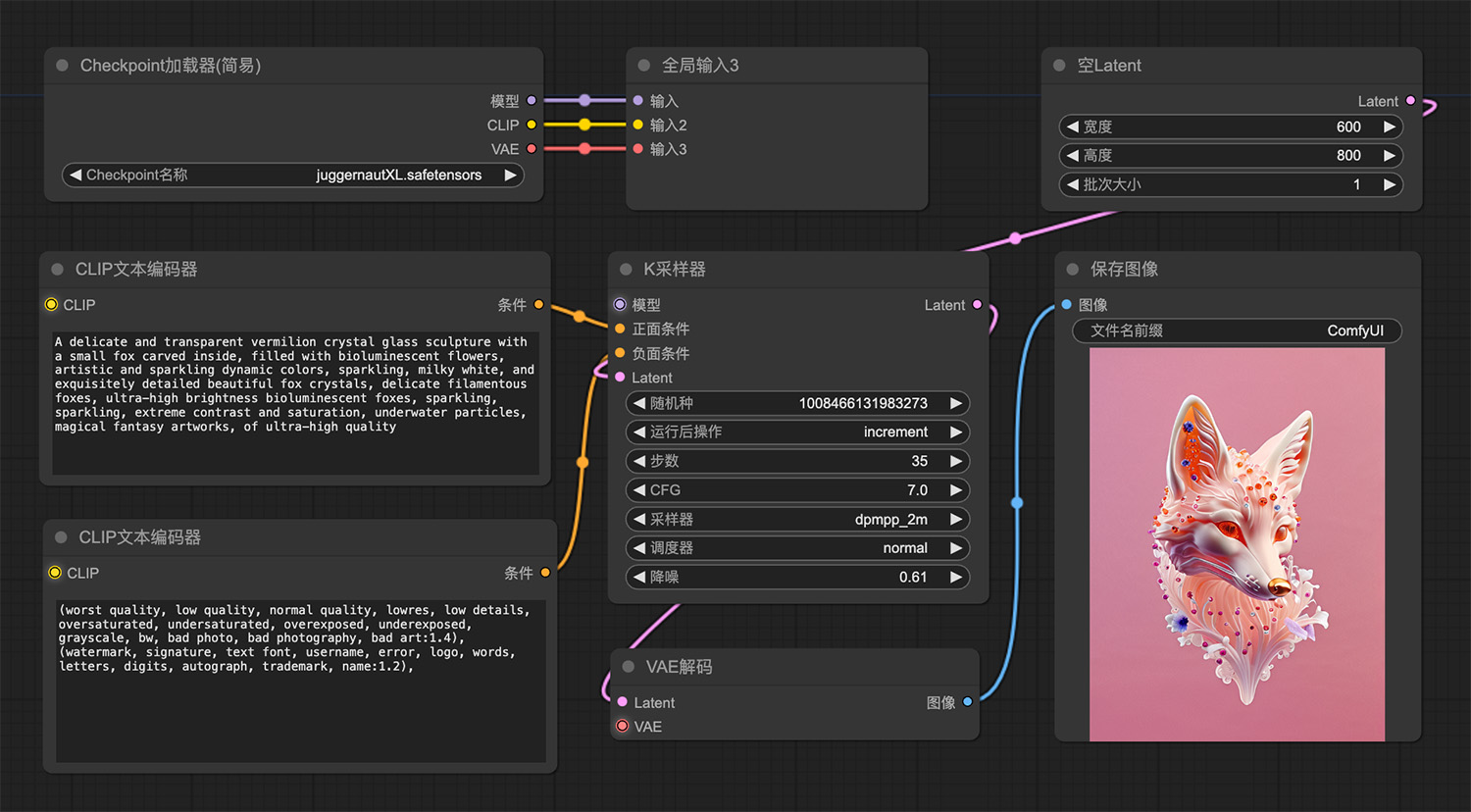The image size is (1471, 812).
Task: Switch to the next 采样器 with the right arrow
Action: [x=955, y=519]
